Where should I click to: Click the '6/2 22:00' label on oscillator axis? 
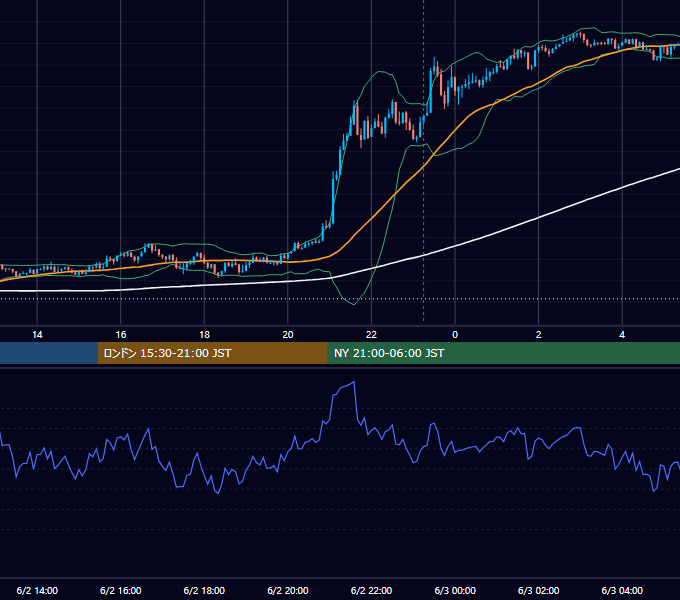coord(371,590)
